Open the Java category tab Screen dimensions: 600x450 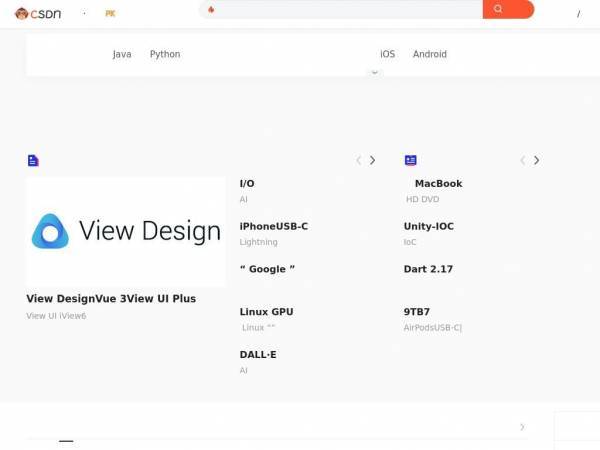click(x=122, y=54)
